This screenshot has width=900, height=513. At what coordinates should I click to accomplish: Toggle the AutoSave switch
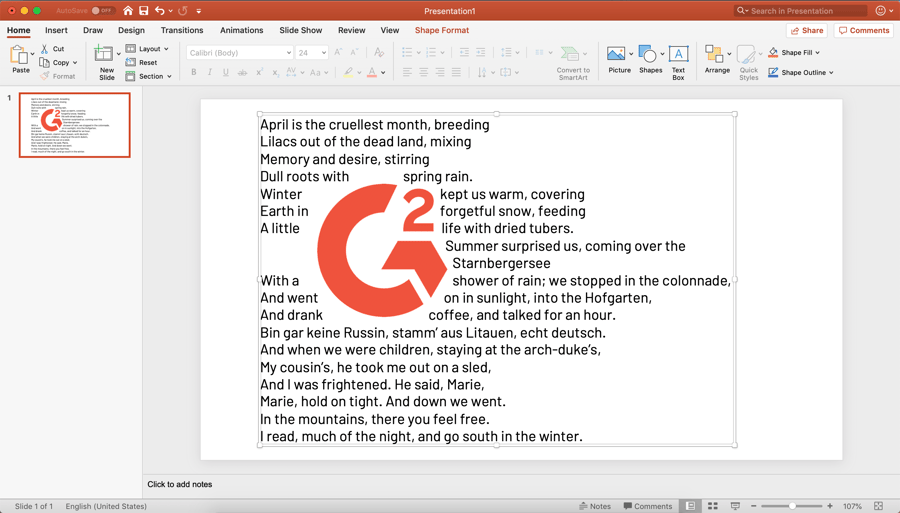coord(103,10)
